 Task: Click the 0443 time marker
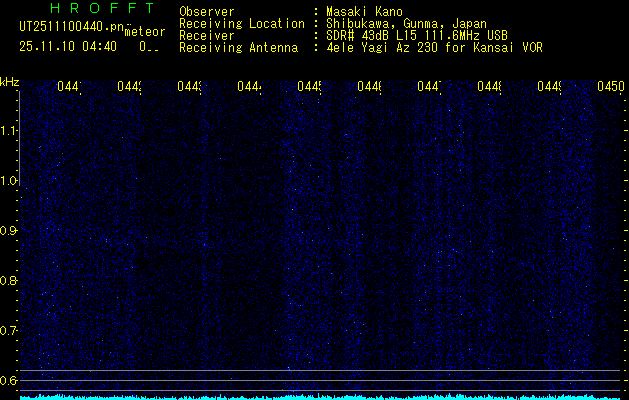[189, 86]
